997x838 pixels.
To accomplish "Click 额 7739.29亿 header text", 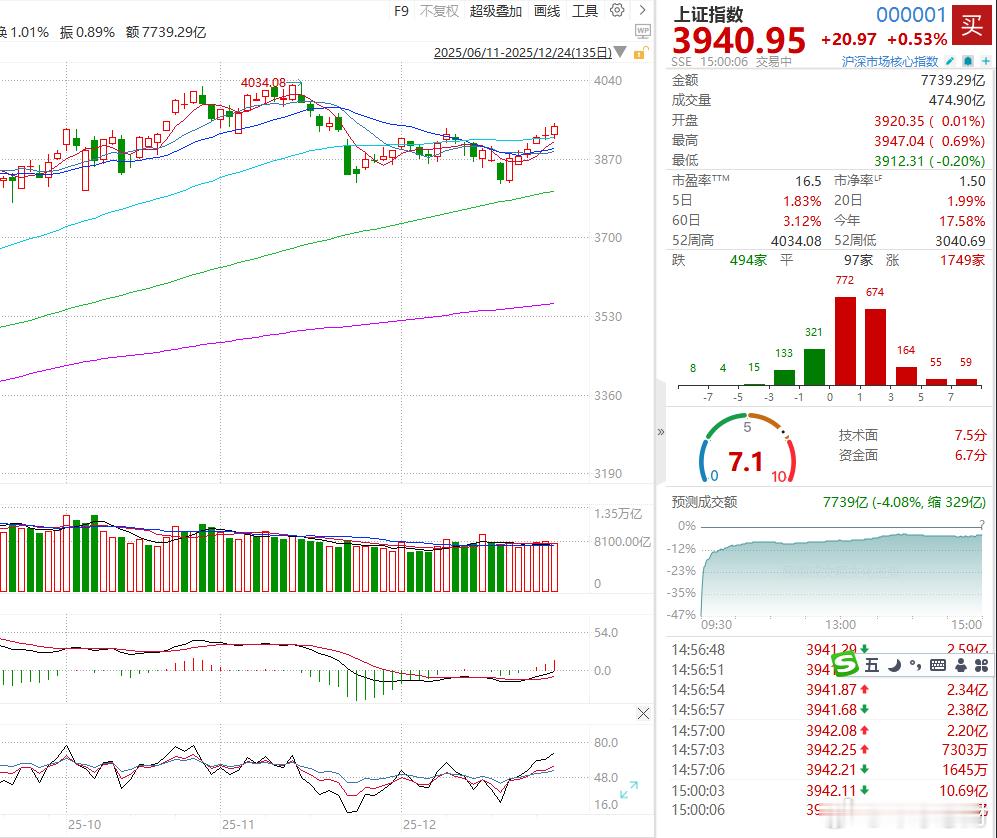I will 166,32.
